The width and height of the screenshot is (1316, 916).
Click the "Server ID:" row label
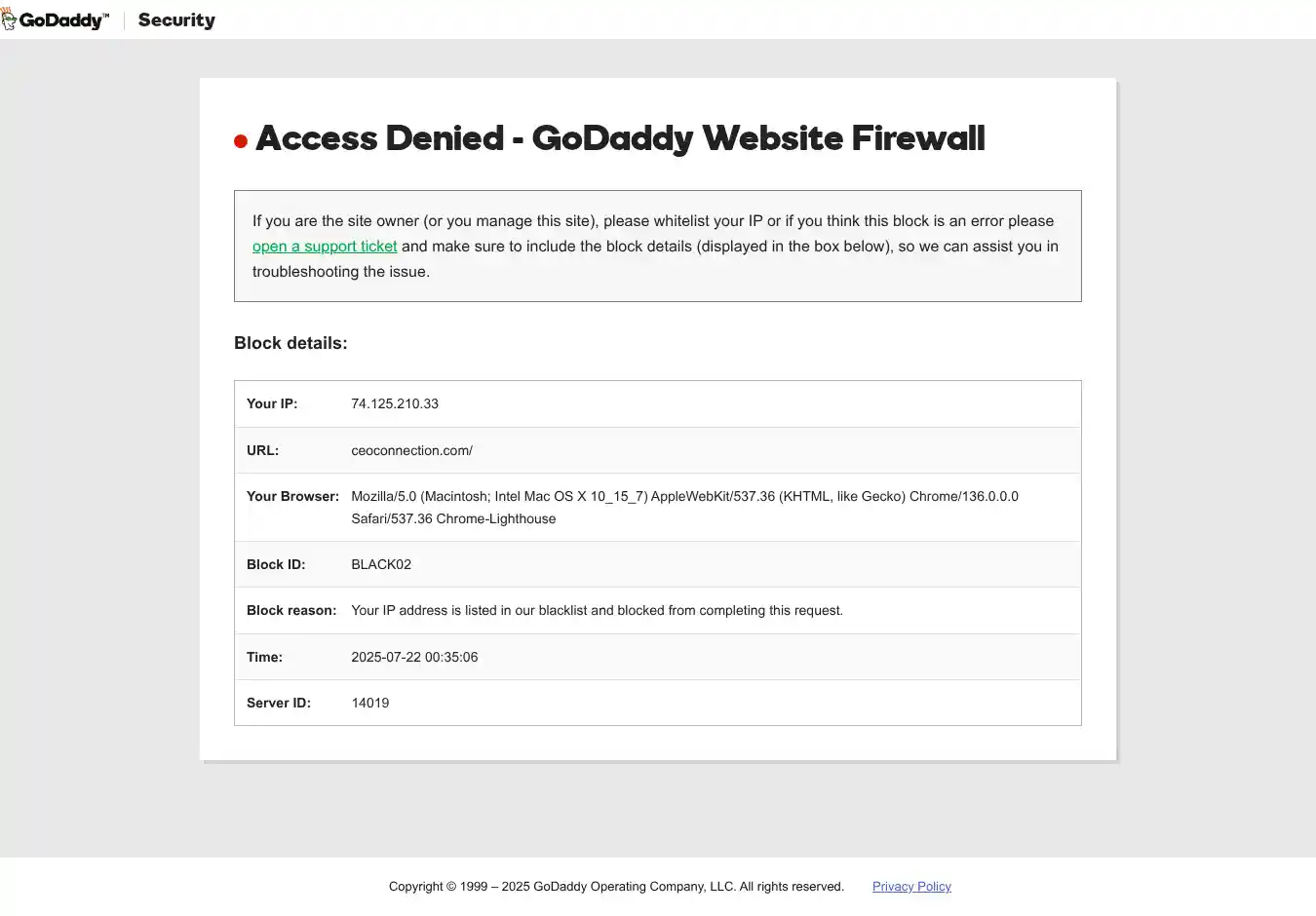(279, 704)
